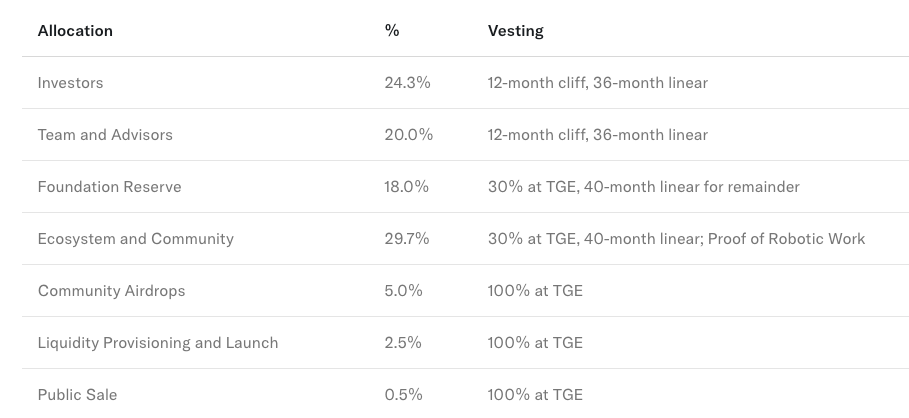The height and width of the screenshot is (418, 909).
Task: Click the 0.5% percentage value
Action: (403, 395)
